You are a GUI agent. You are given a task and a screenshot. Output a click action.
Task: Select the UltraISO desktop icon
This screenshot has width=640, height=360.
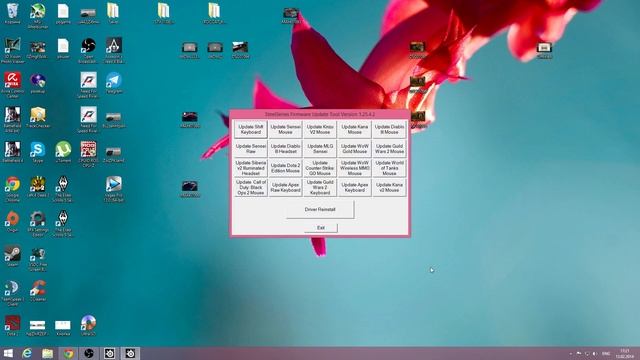pyautogui.click(x=88, y=325)
